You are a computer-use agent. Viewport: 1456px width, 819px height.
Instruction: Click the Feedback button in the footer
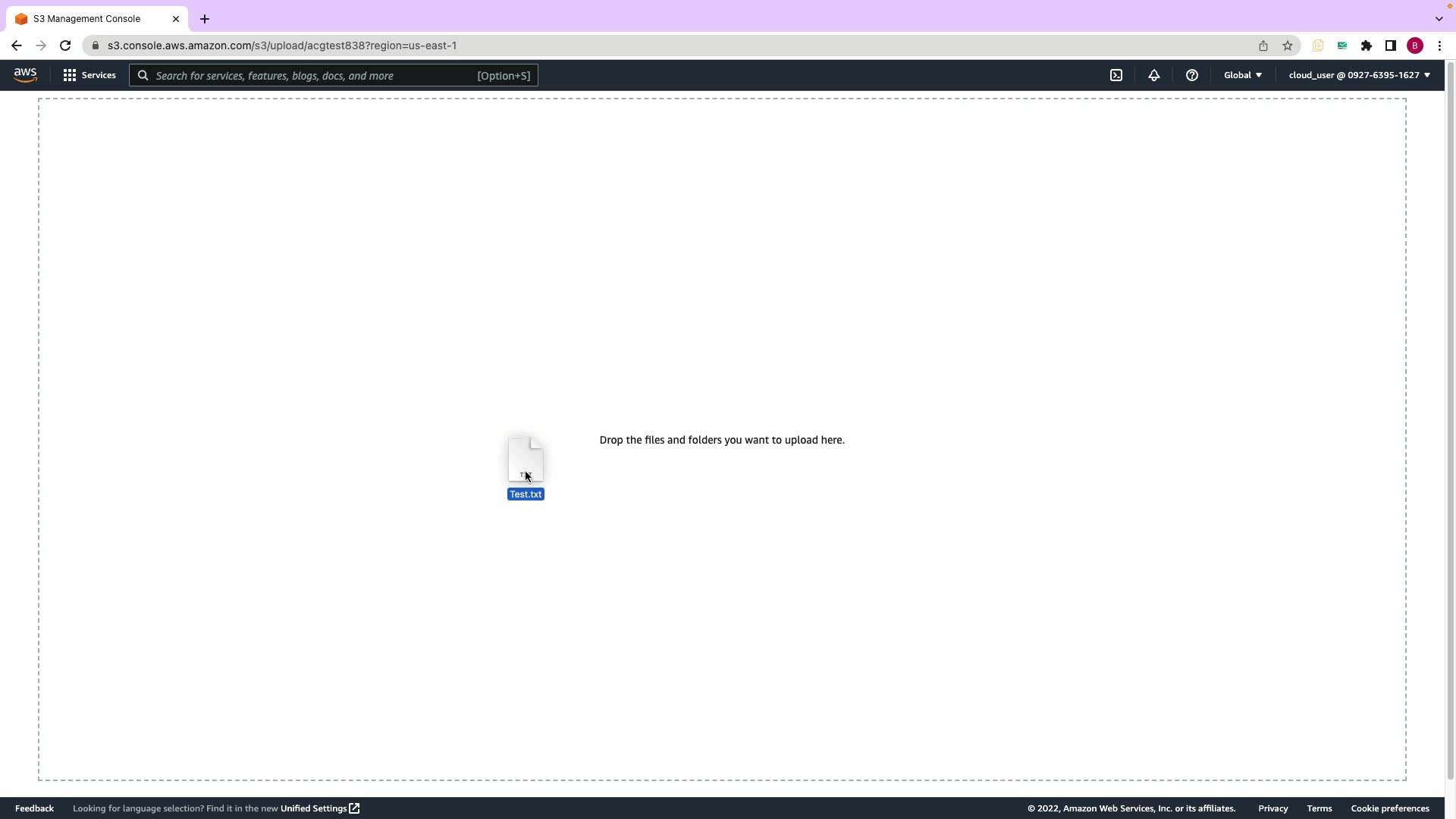click(x=34, y=808)
